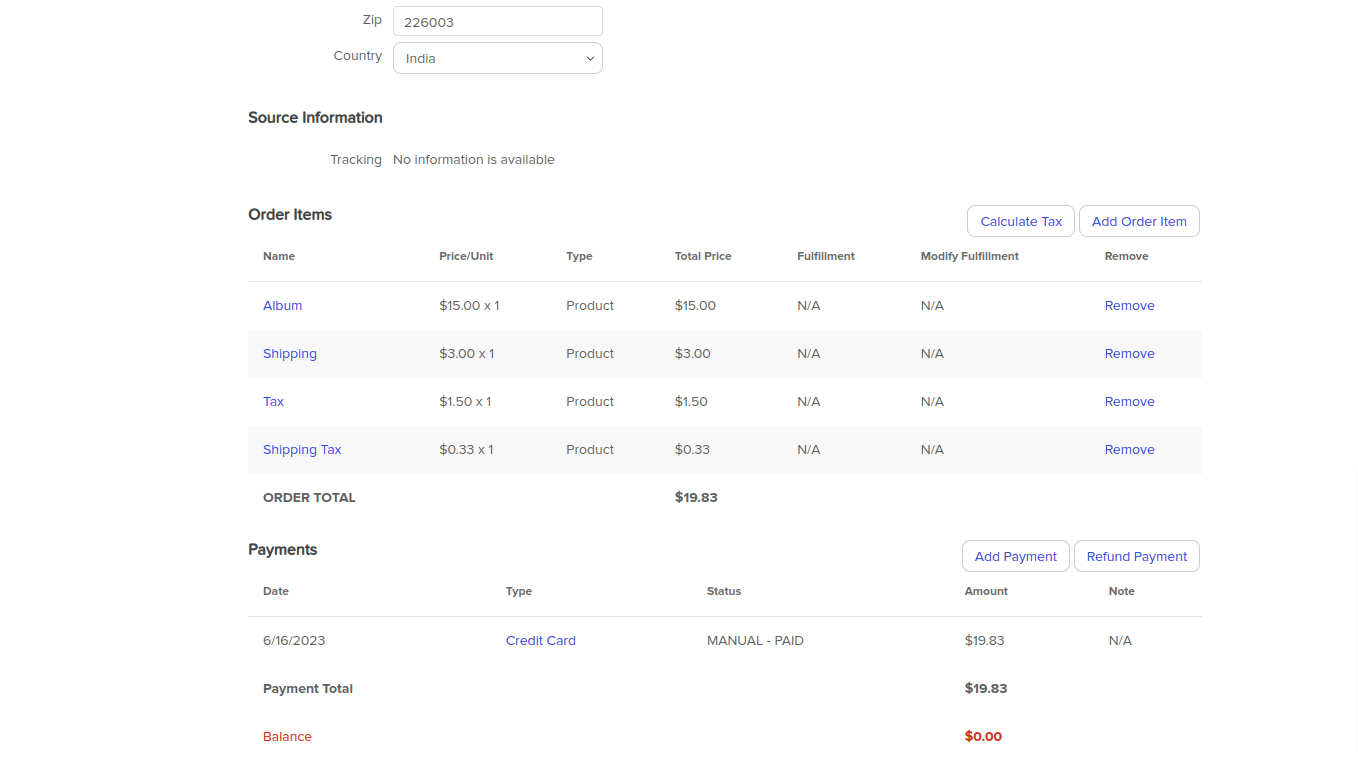Remove the Tax line item

coord(1129,401)
